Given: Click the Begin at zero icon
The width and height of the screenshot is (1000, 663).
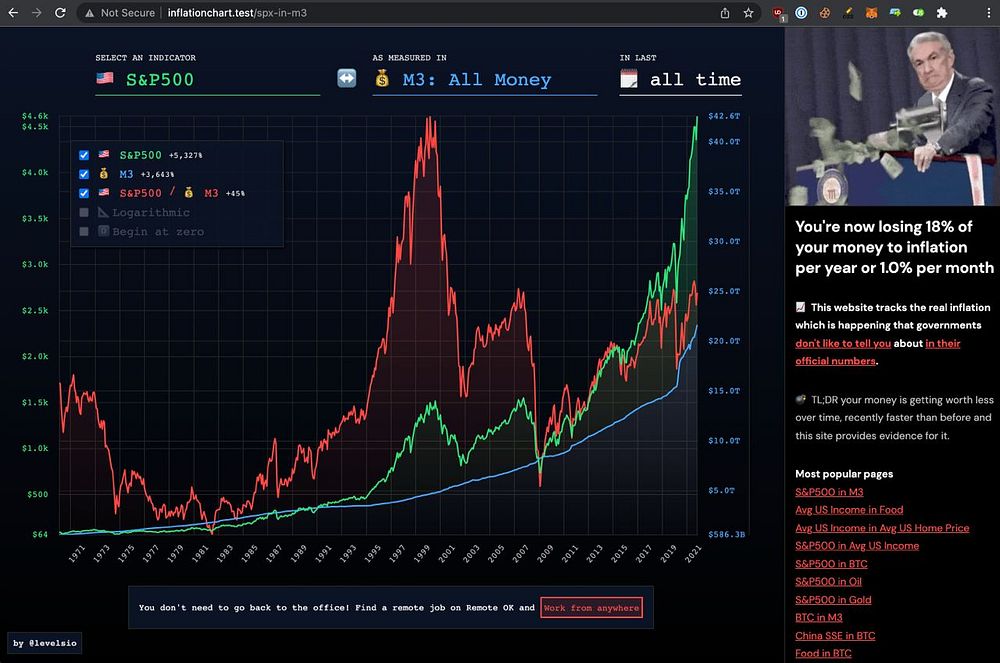Looking at the screenshot, I should point(103,231).
